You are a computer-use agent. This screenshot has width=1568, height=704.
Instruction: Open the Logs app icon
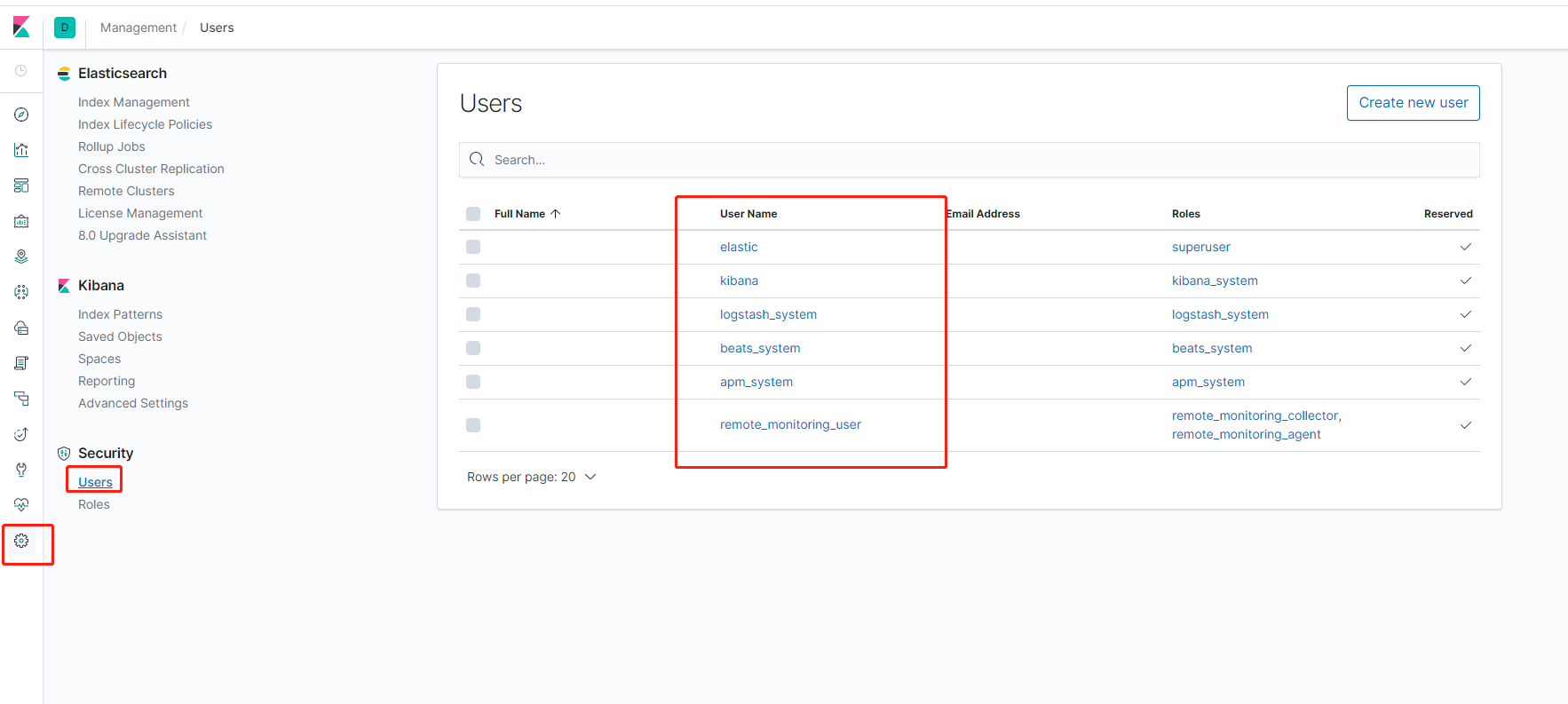click(x=21, y=363)
